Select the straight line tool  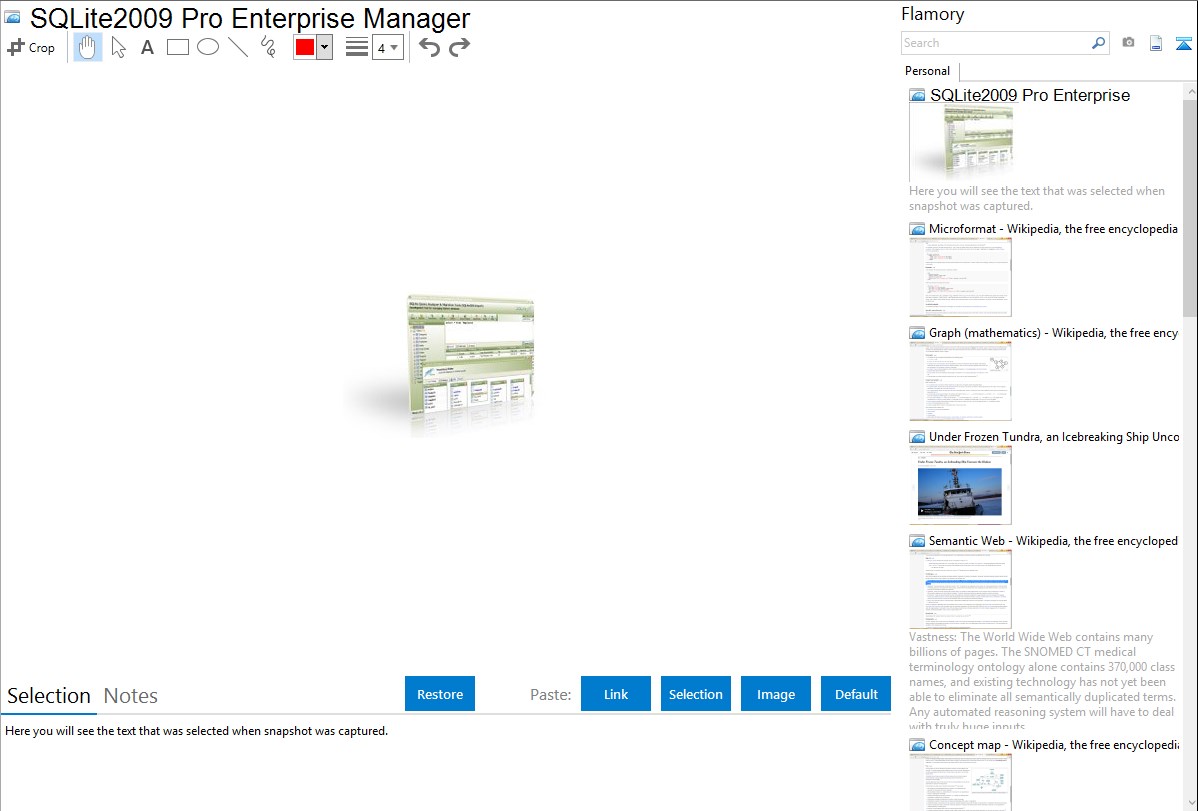pos(238,47)
